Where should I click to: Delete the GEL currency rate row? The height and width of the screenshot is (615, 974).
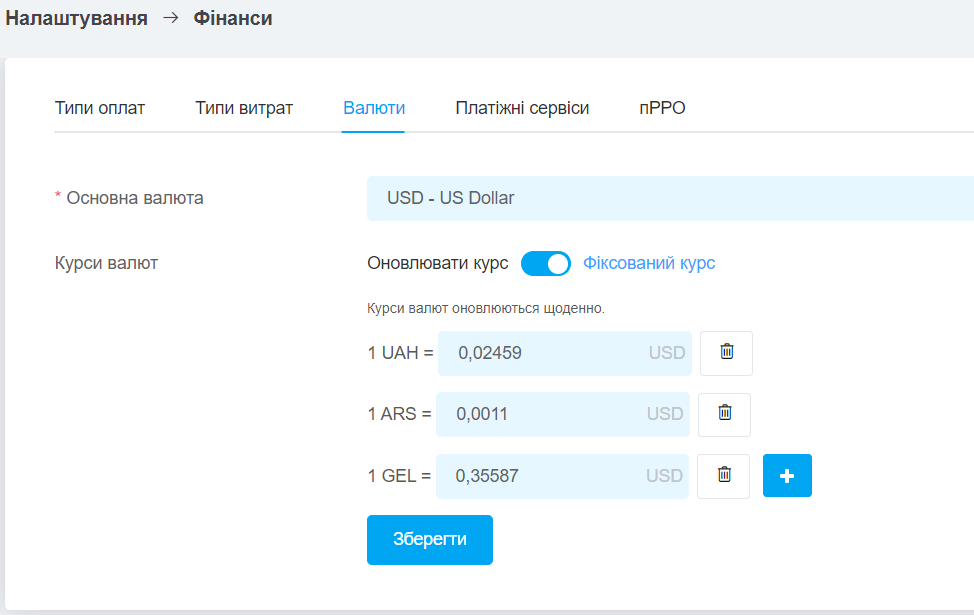point(724,476)
